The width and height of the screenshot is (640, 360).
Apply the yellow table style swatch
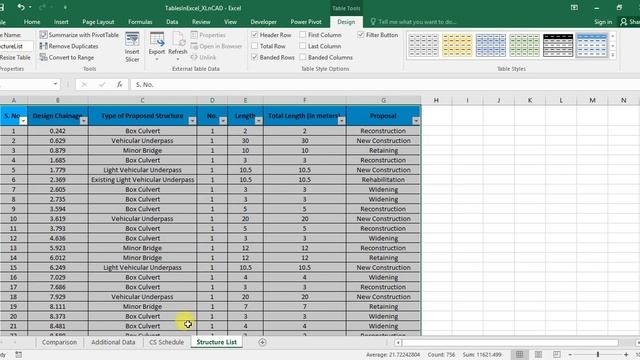457,45
